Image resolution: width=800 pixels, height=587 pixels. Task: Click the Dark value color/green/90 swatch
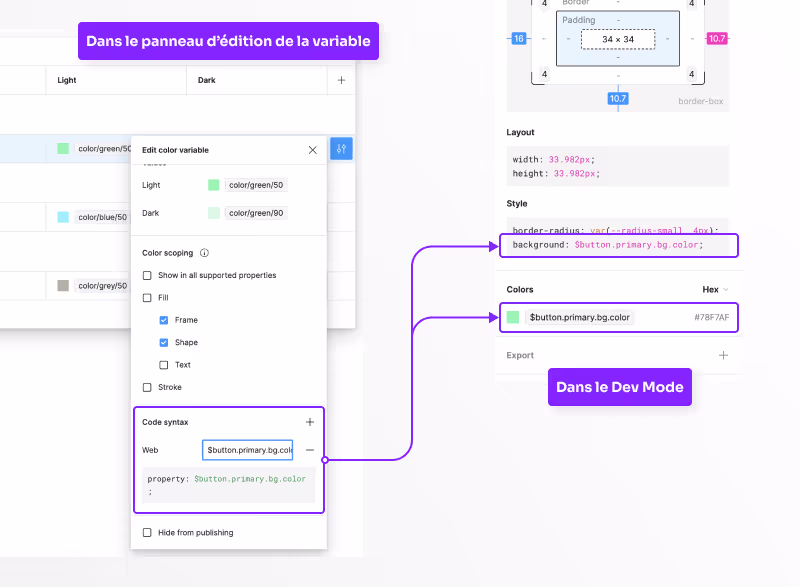(214, 213)
